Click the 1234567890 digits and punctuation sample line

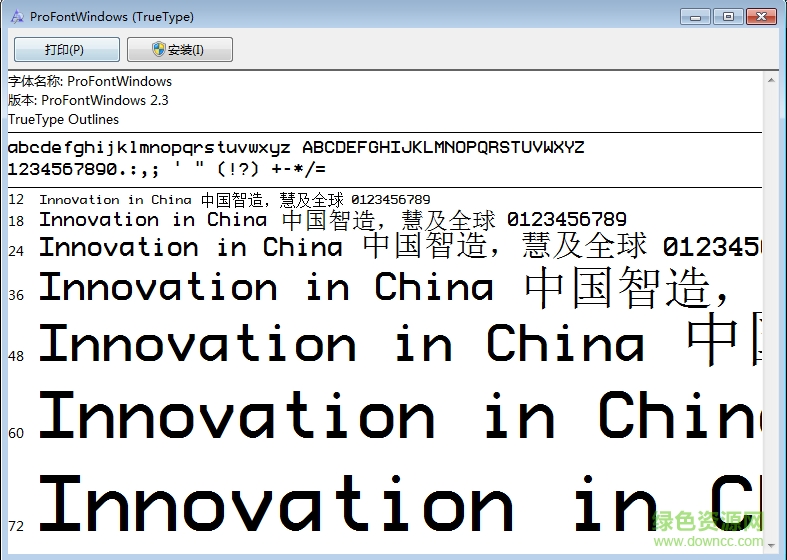167,169
